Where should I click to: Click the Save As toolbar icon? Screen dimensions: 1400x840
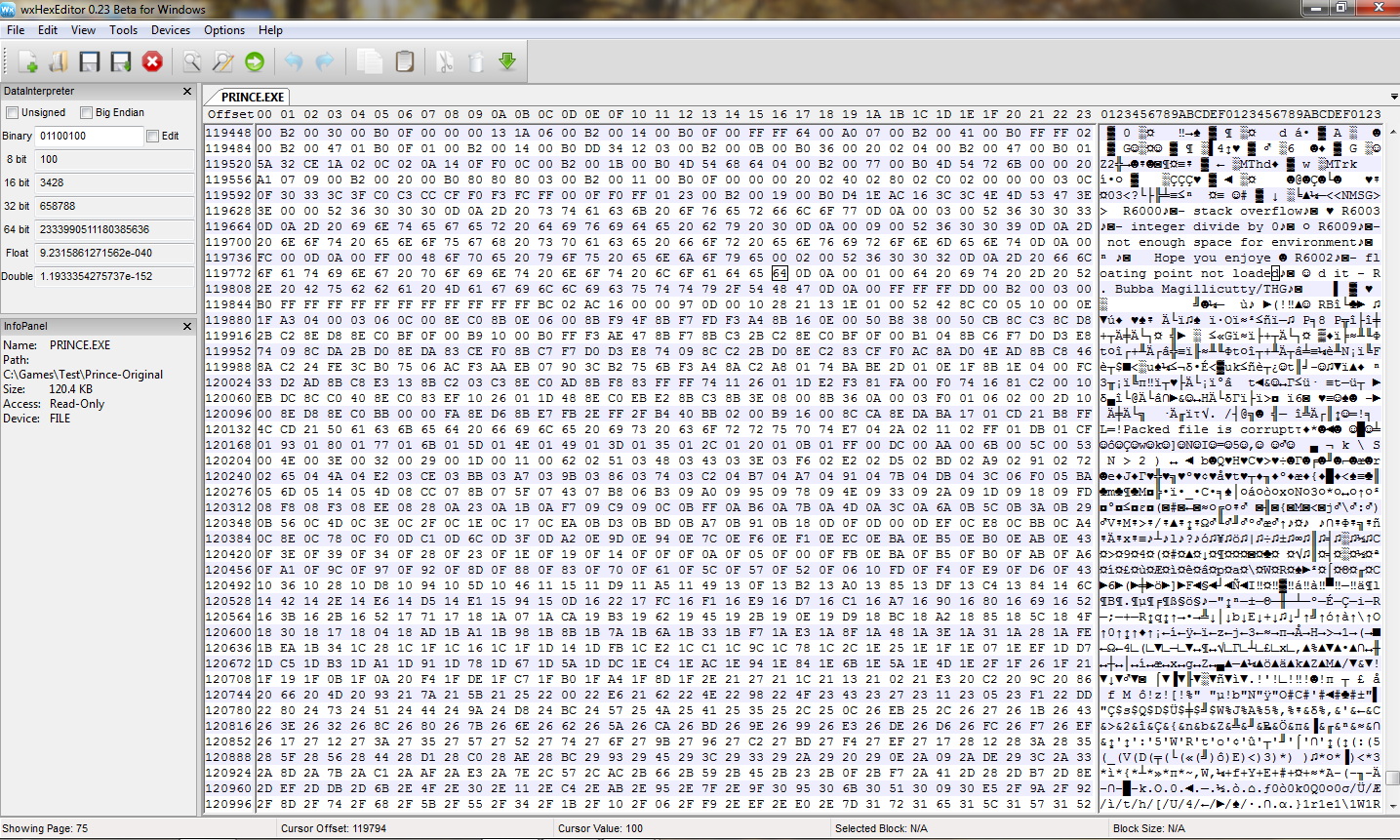(x=121, y=62)
